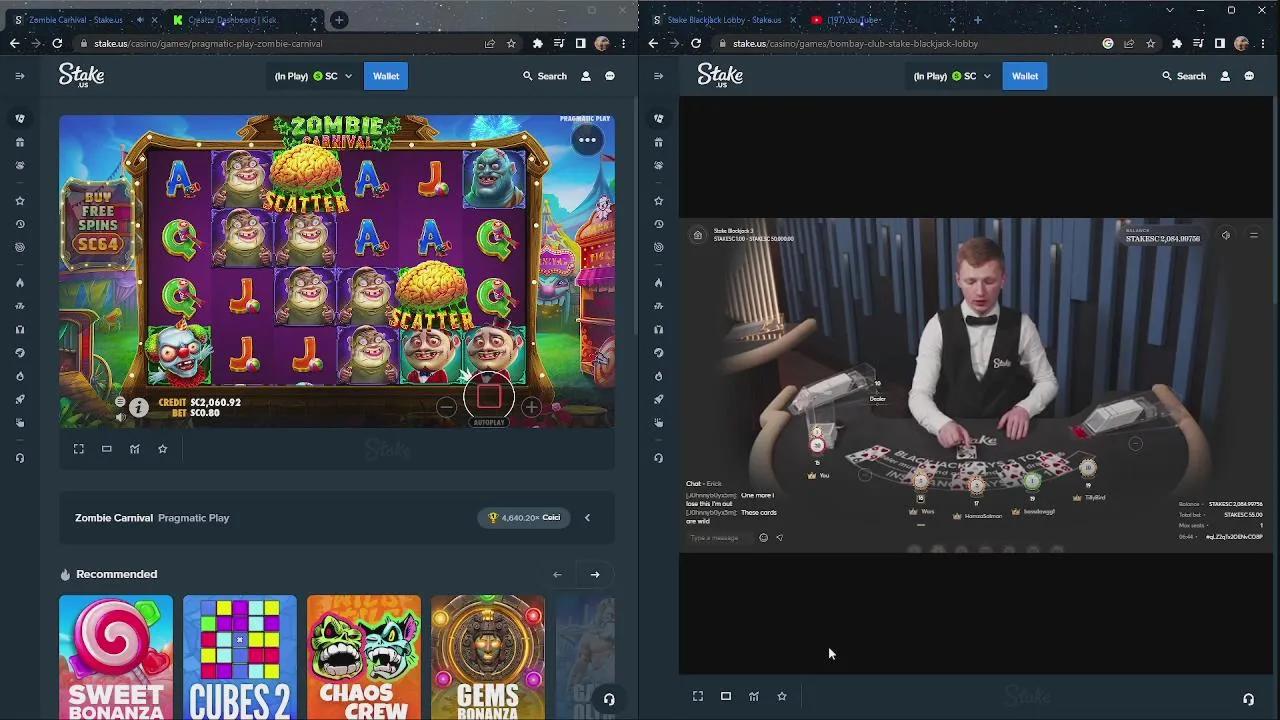Viewport: 1280px width, 720px height.
Task: Favorite Zombie Carnival with the star toggle
Action: pos(163,448)
